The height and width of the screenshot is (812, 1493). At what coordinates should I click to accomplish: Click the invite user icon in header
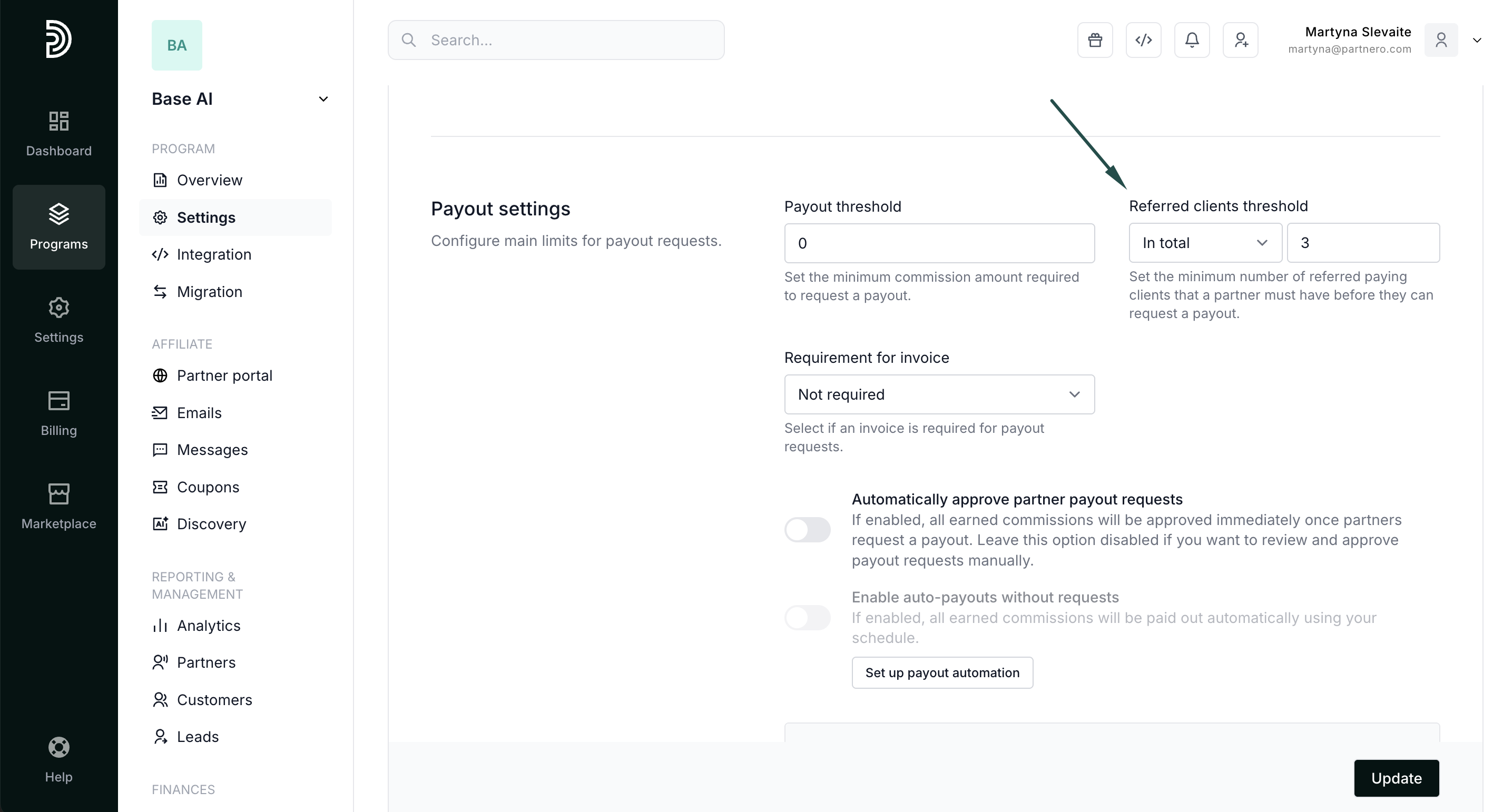point(1240,40)
